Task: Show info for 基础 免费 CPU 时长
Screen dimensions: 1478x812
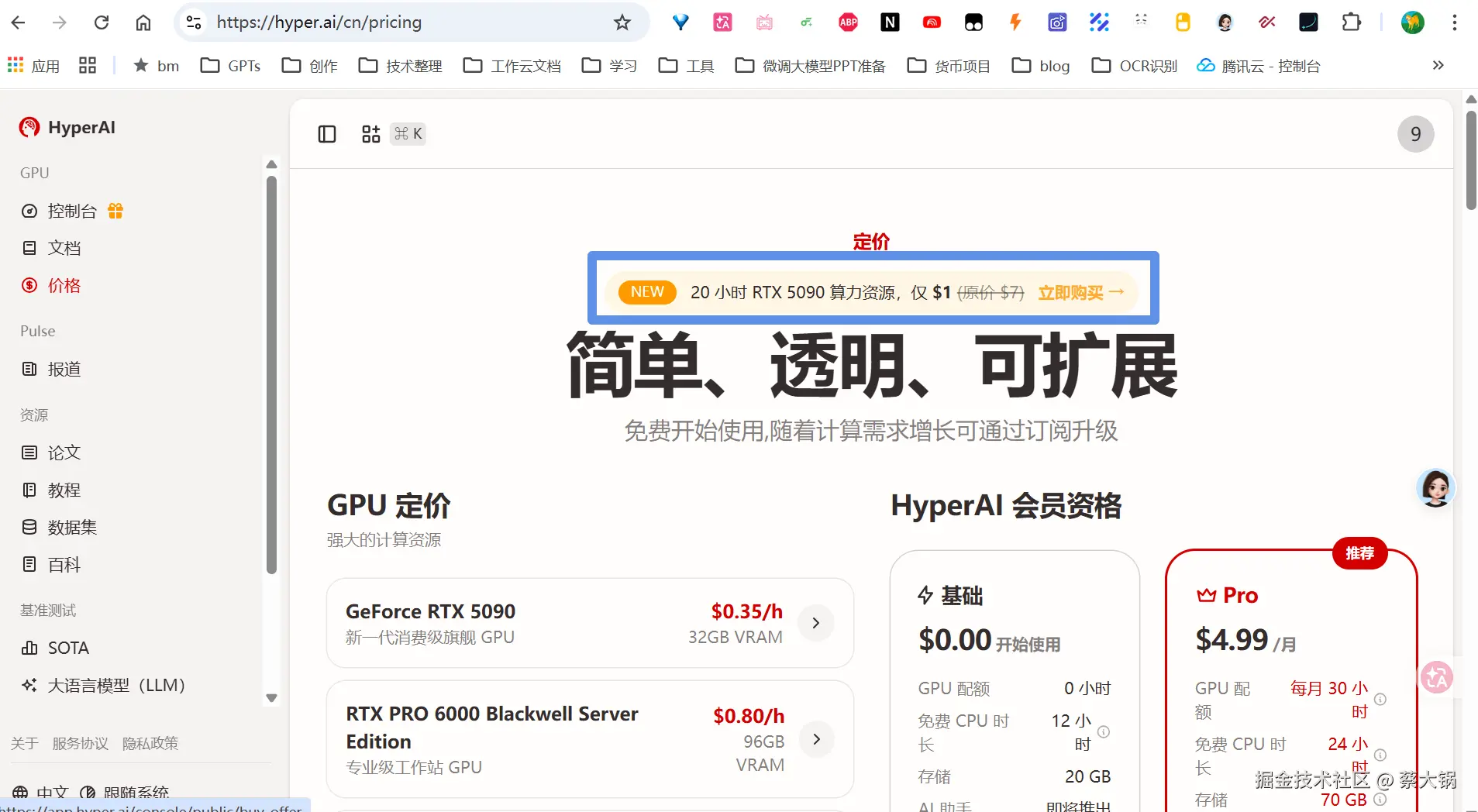Action: [1104, 732]
